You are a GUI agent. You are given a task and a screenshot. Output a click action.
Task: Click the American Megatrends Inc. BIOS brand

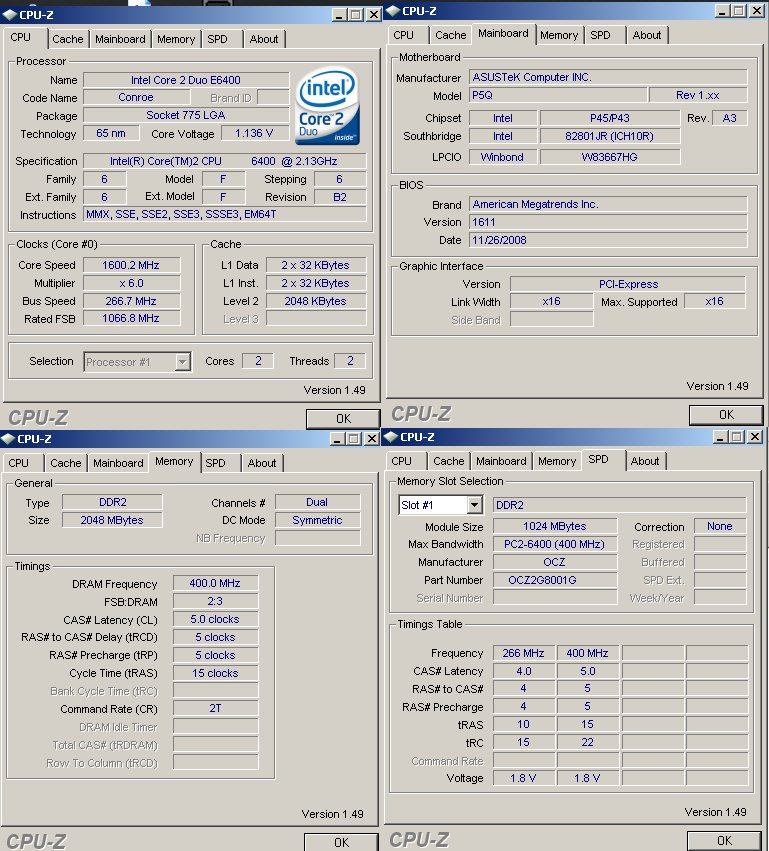pos(608,204)
